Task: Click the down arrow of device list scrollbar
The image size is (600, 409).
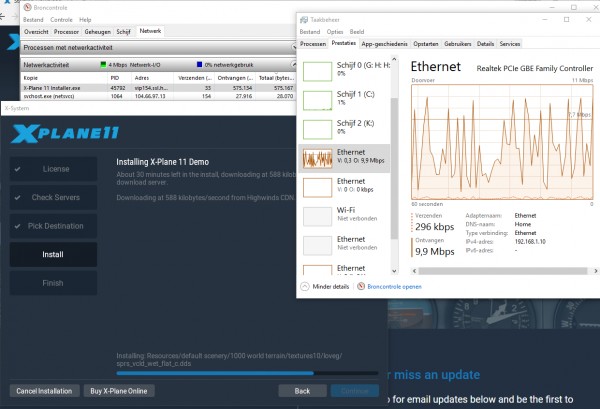Action: pyautogui.click(x=395, y=271)
